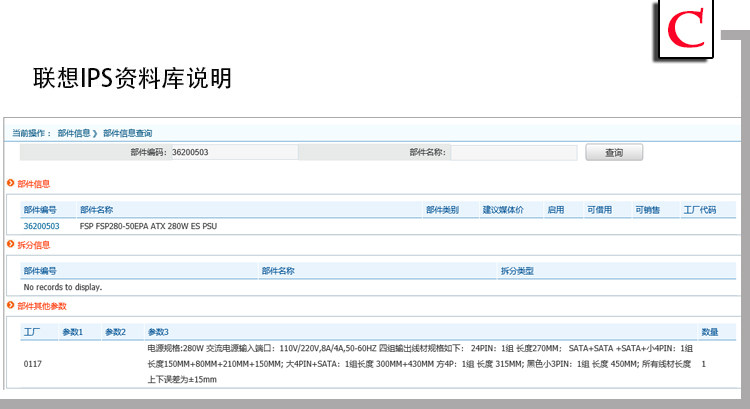The width and height of the screenshot is (750, 409).
Task: Click the 部件其他参数 section title
Action: click(x=42, y=306)
